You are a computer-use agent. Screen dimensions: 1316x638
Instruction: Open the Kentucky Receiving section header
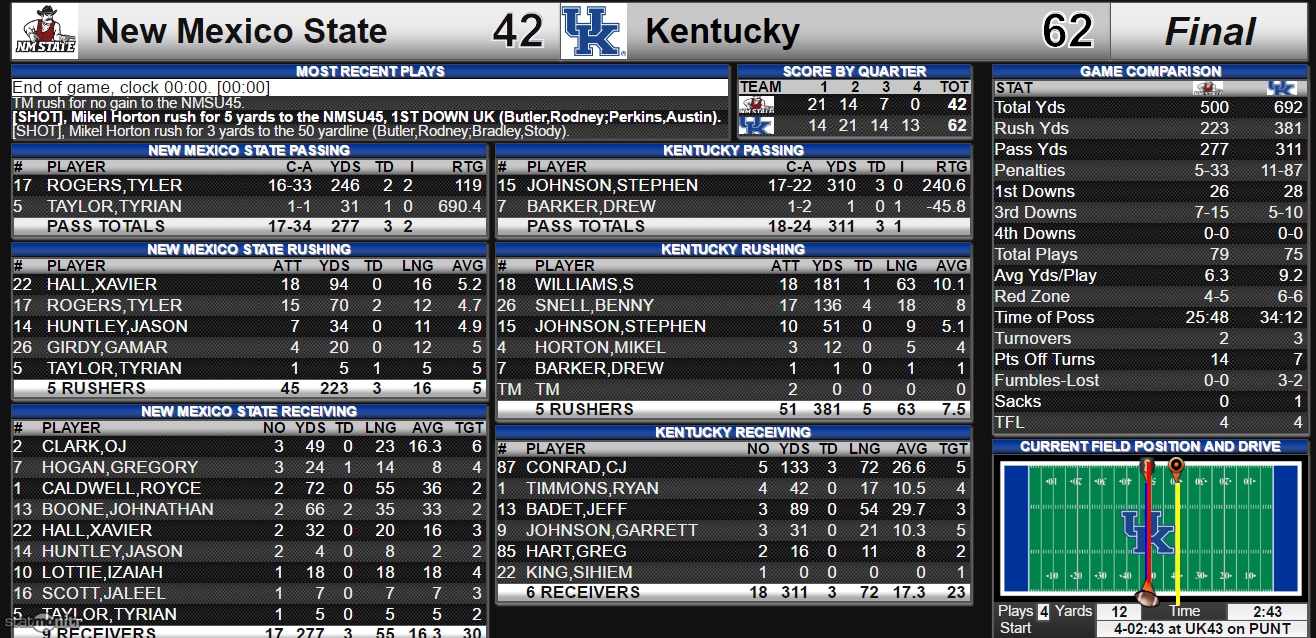click(x=733, y=432)
